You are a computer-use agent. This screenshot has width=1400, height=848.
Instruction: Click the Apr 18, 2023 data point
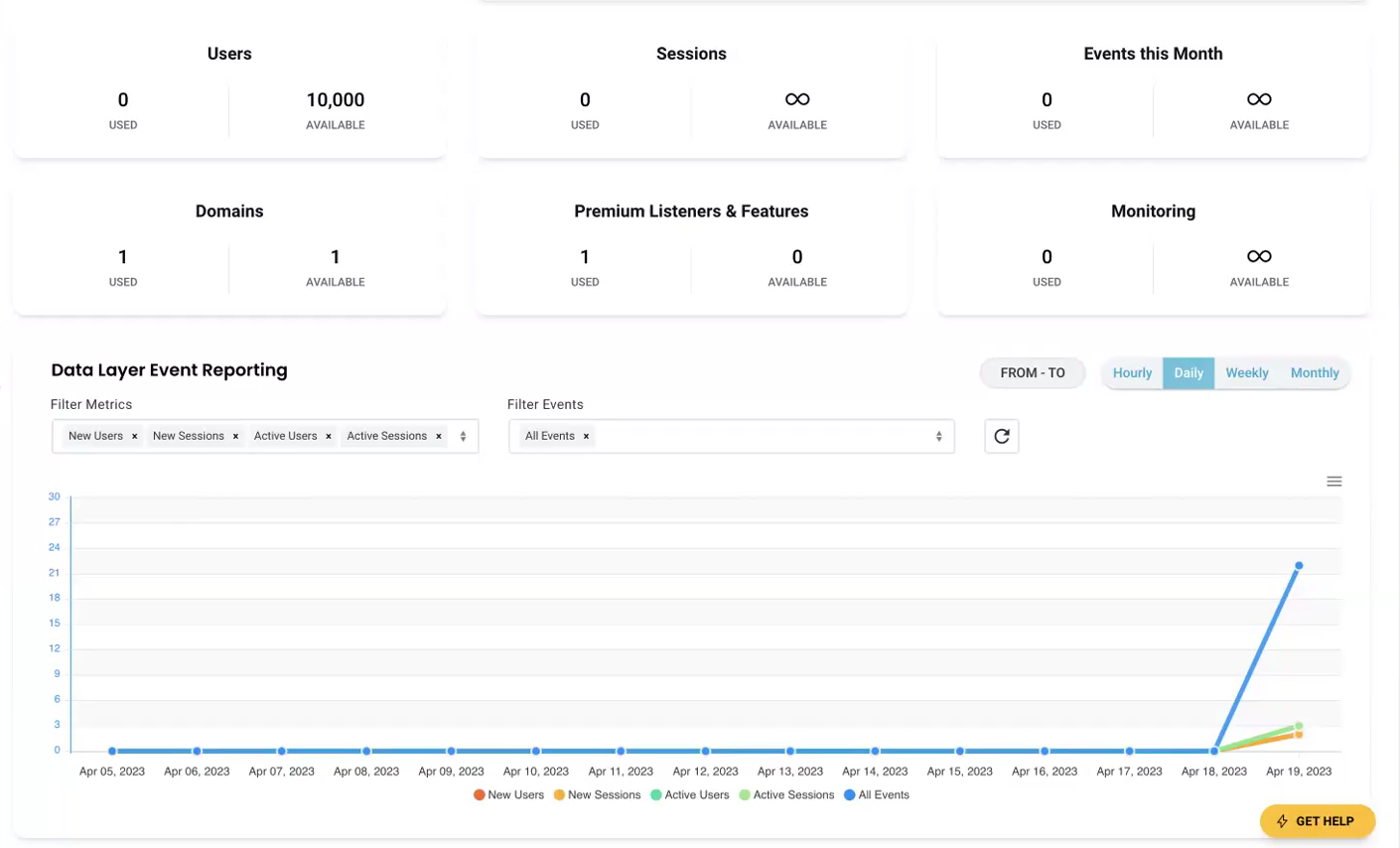(1214, 752)
